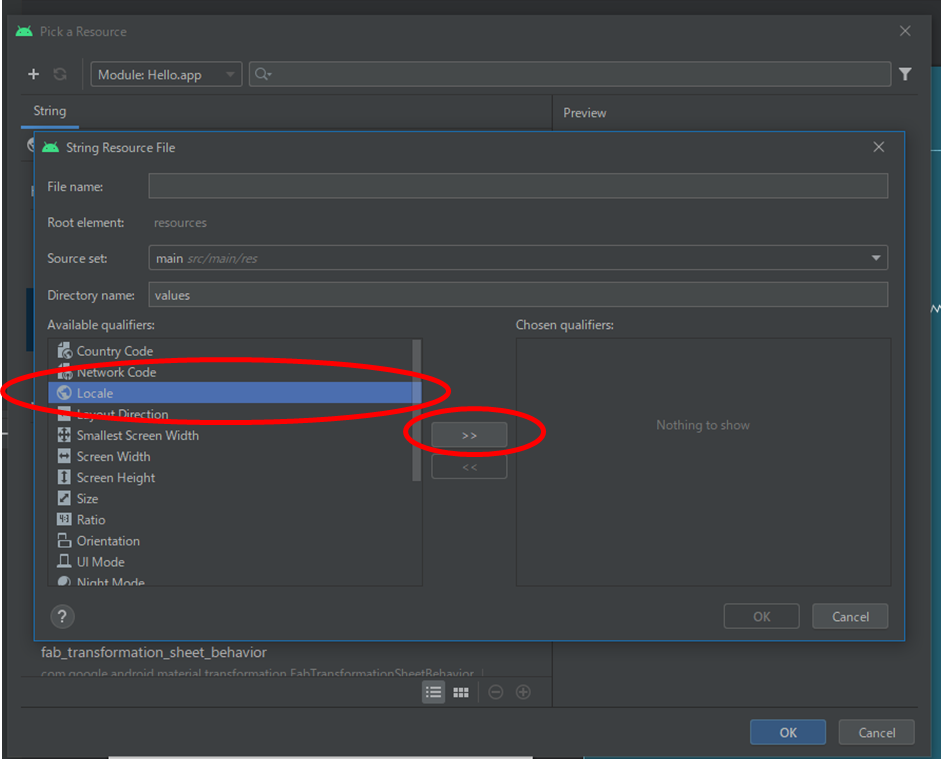This screenshot has width=941, height=759.
Task: Click the resource search field
Action: pyautogui.click(x=570, y=74)
